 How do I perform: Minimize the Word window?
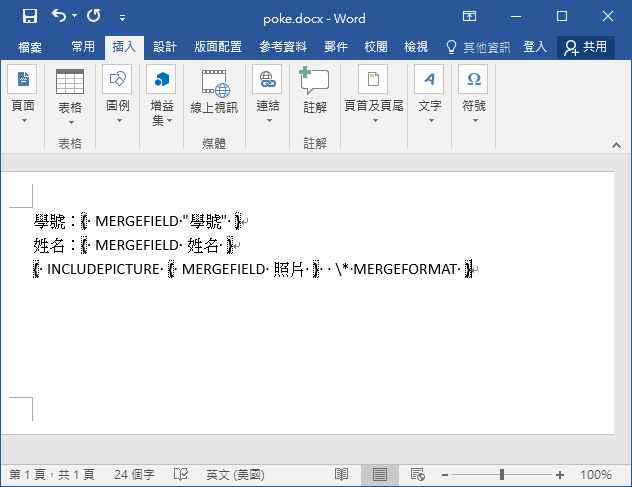(x=516, y=17)
